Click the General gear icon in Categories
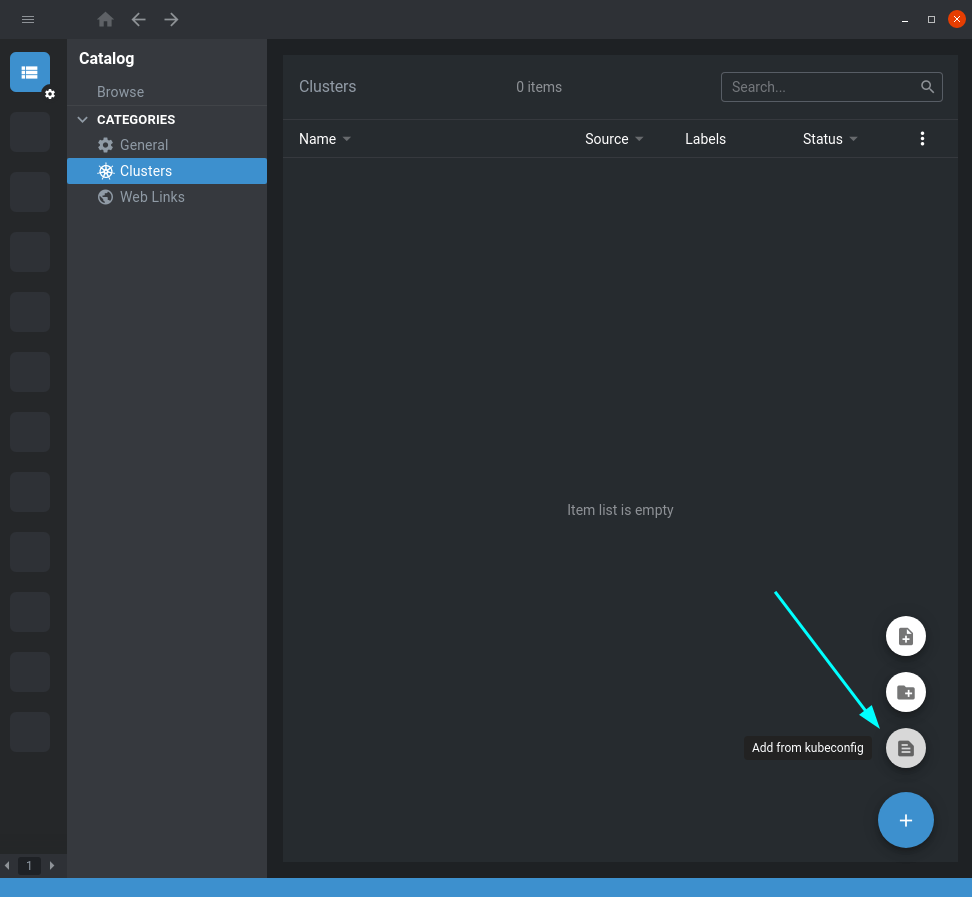 tap(105, 144)
